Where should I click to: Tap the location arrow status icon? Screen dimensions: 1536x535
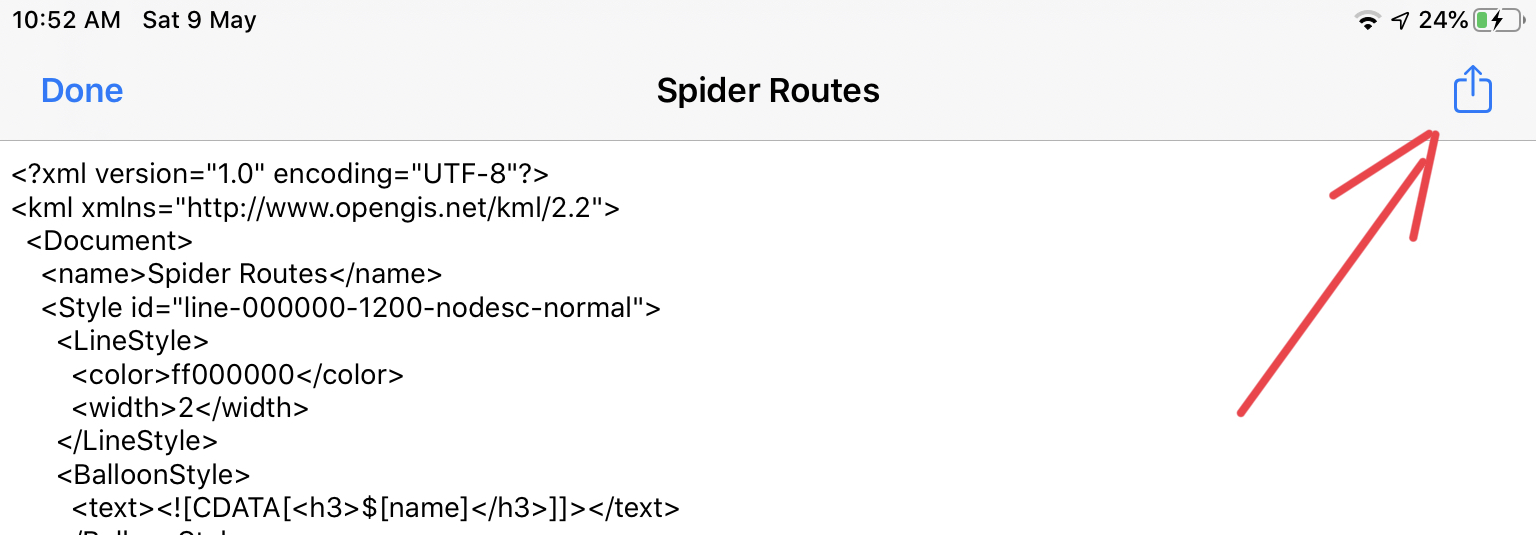(1400, 21)
